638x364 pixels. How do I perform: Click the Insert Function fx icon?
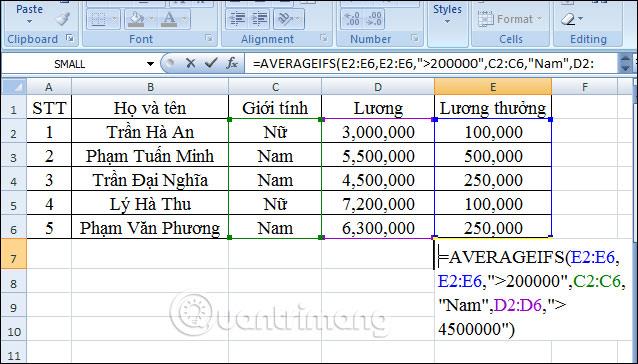point(232,63)
